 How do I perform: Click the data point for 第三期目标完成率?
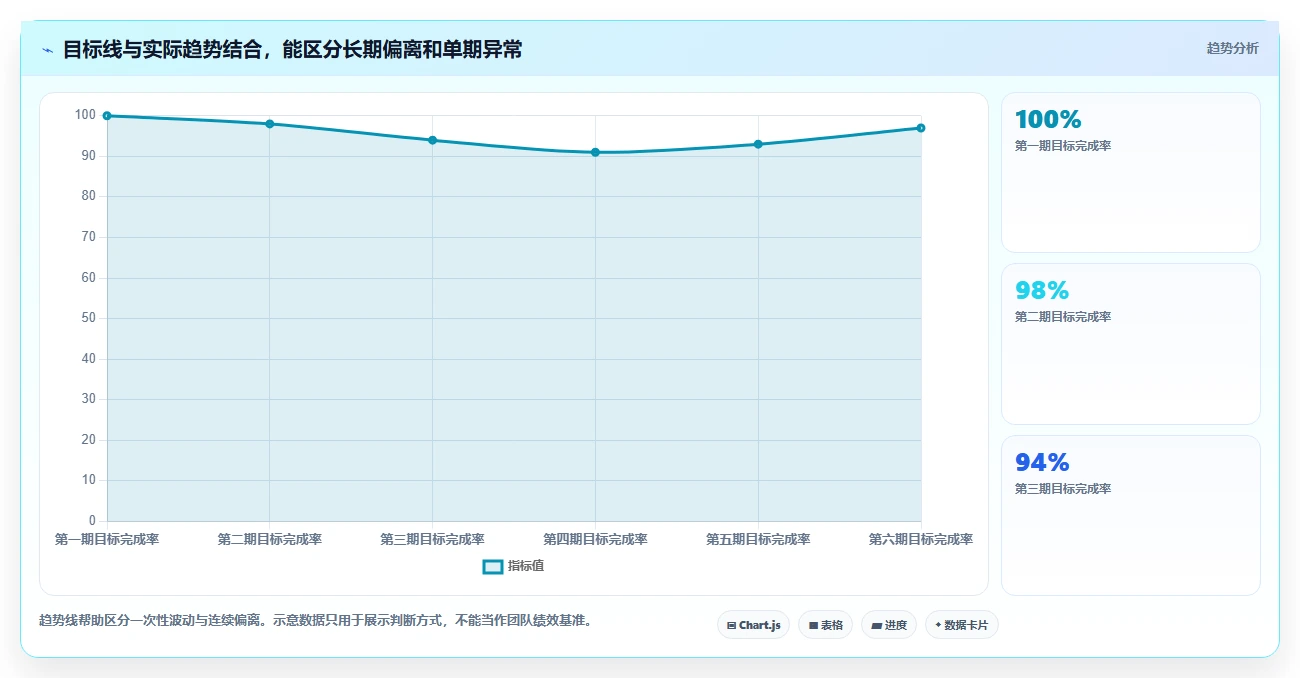(432, 140)
